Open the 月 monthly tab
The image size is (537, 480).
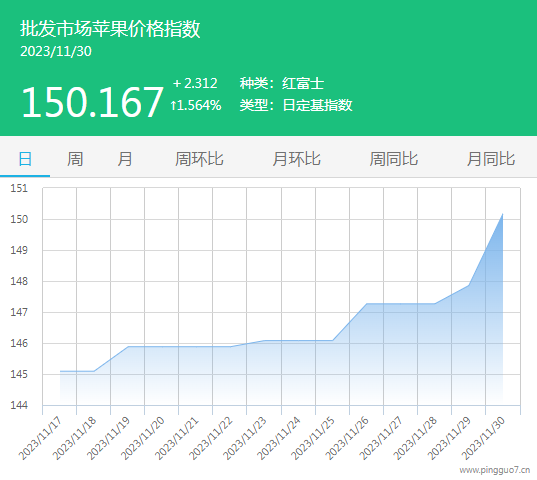coord(125,159)
